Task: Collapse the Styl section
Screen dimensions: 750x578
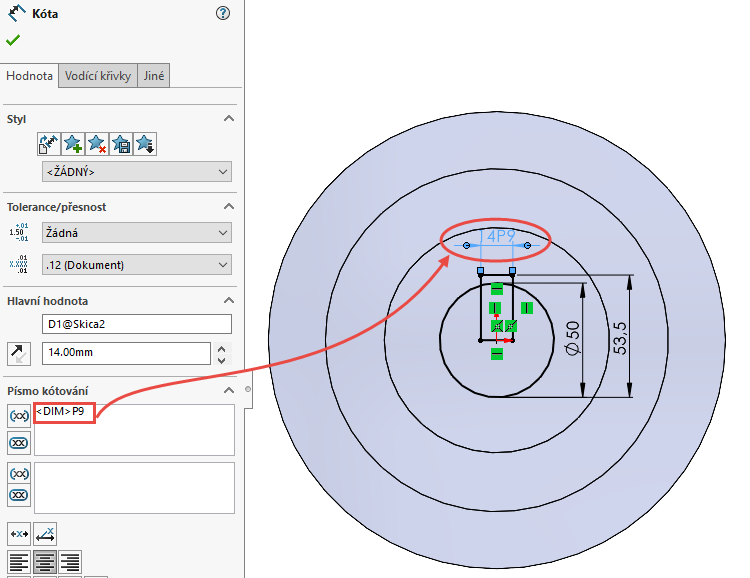Action: [229, 119]
